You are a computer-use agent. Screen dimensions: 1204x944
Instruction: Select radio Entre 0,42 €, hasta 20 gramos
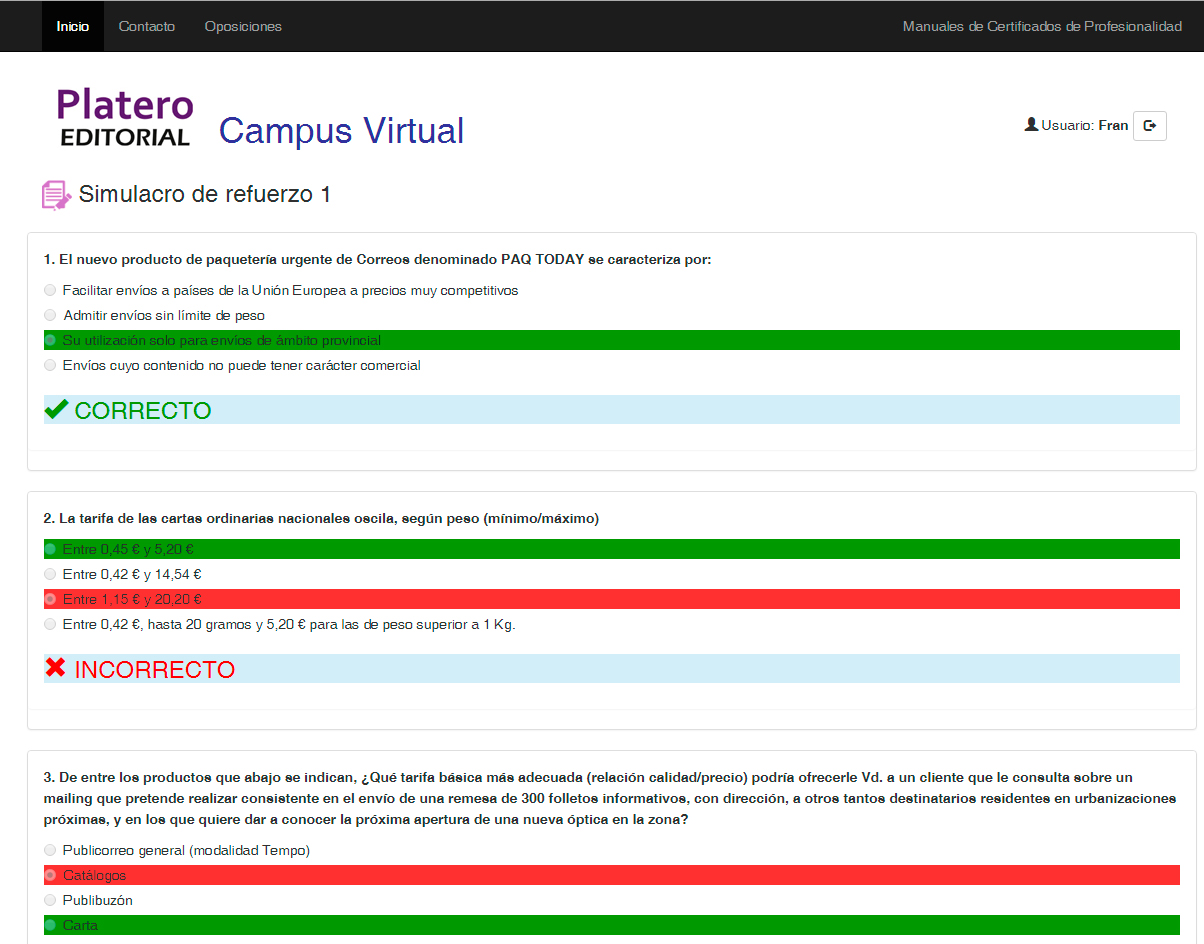click(x=50, y=624)
